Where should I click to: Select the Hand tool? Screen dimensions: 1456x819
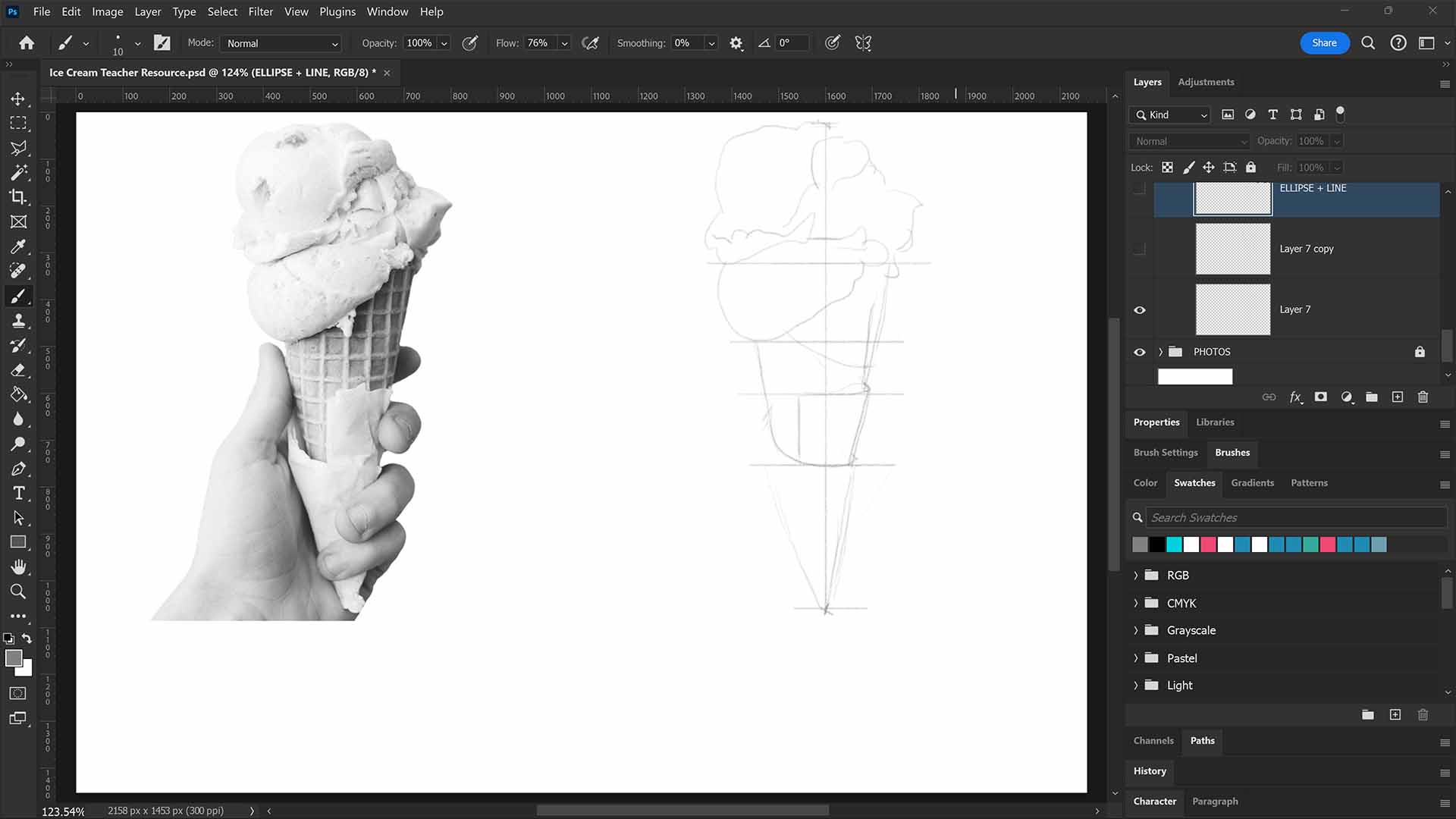(18, 567)
